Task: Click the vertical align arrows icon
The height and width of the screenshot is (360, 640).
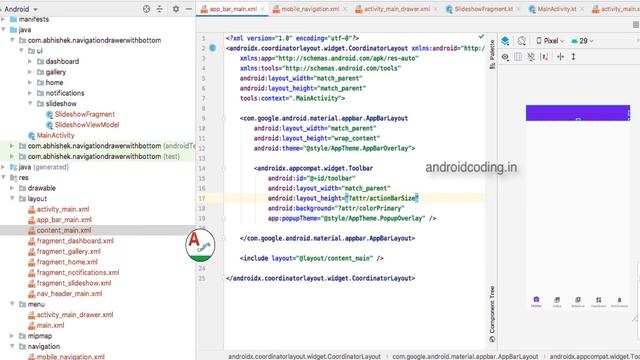Action: point(573,57)
